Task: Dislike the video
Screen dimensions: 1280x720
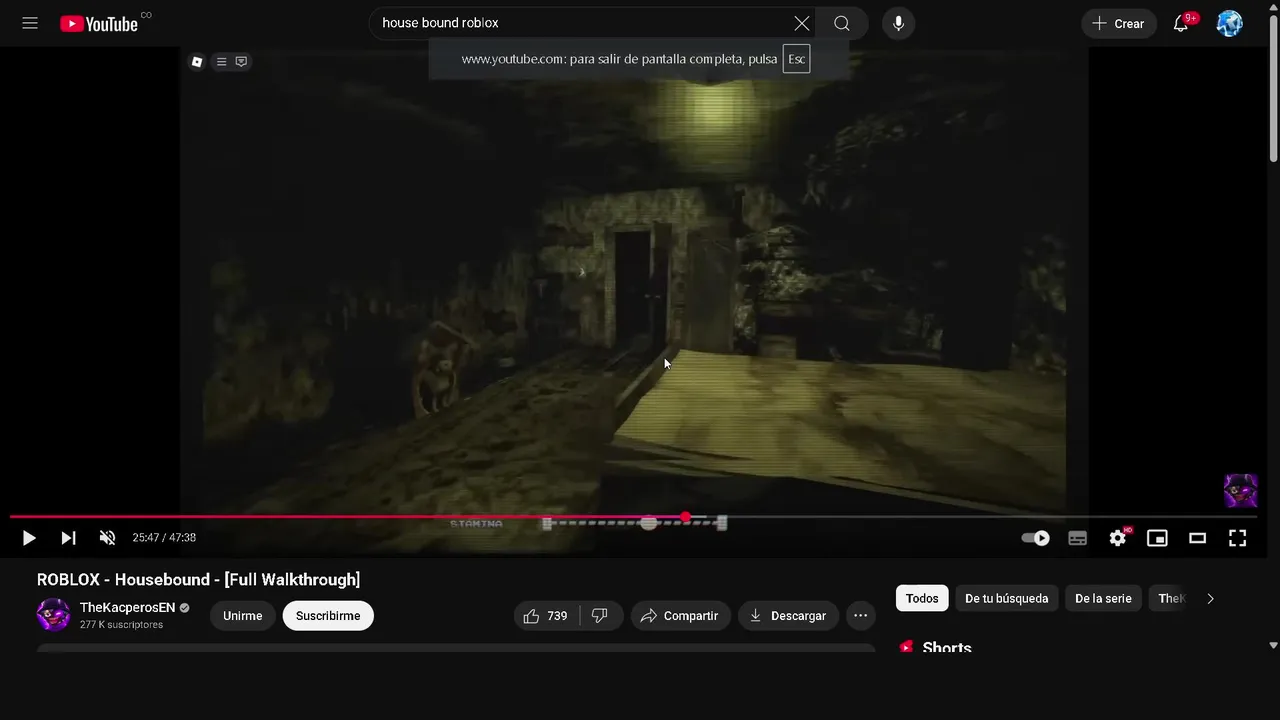Action: point(601,616)
